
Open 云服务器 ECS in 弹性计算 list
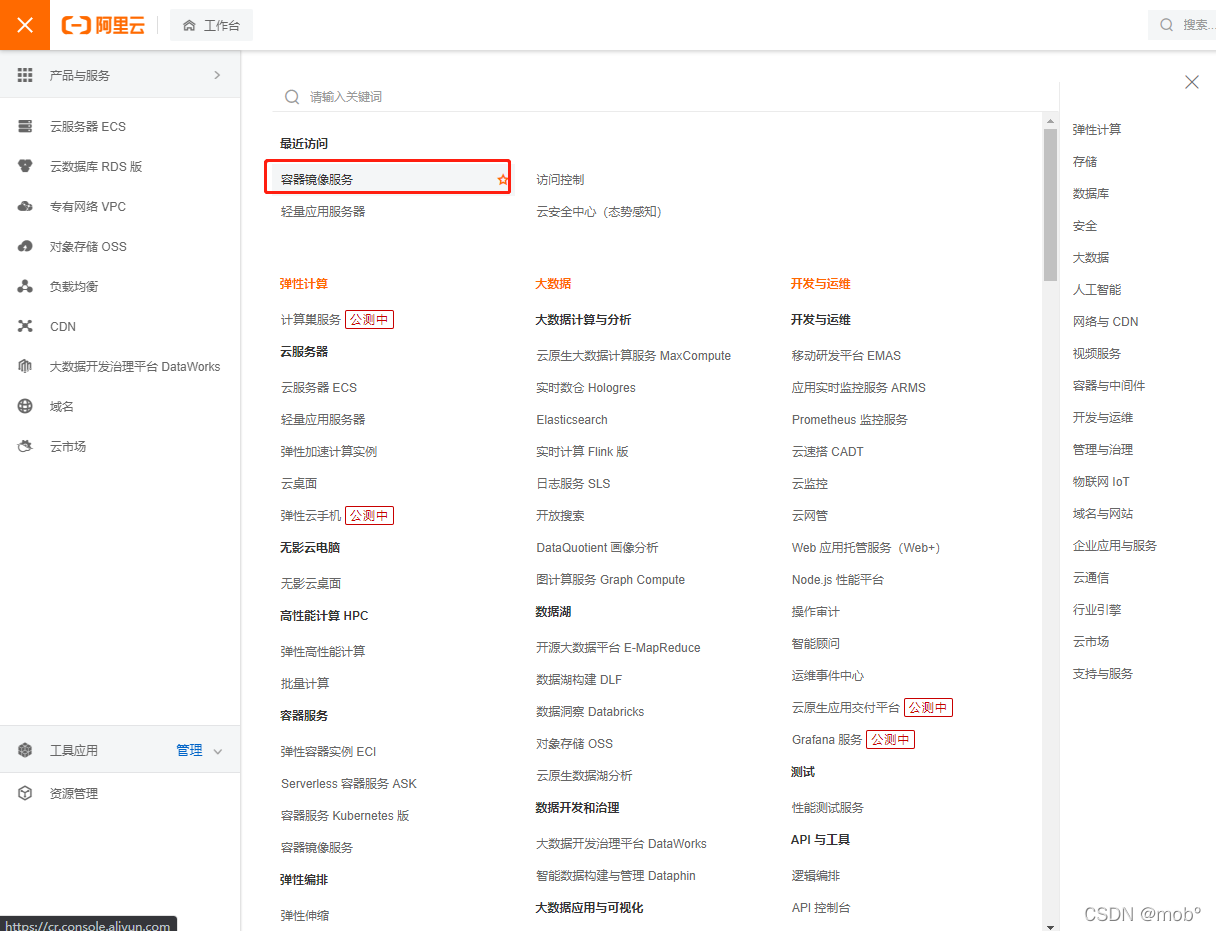[319, 388]
